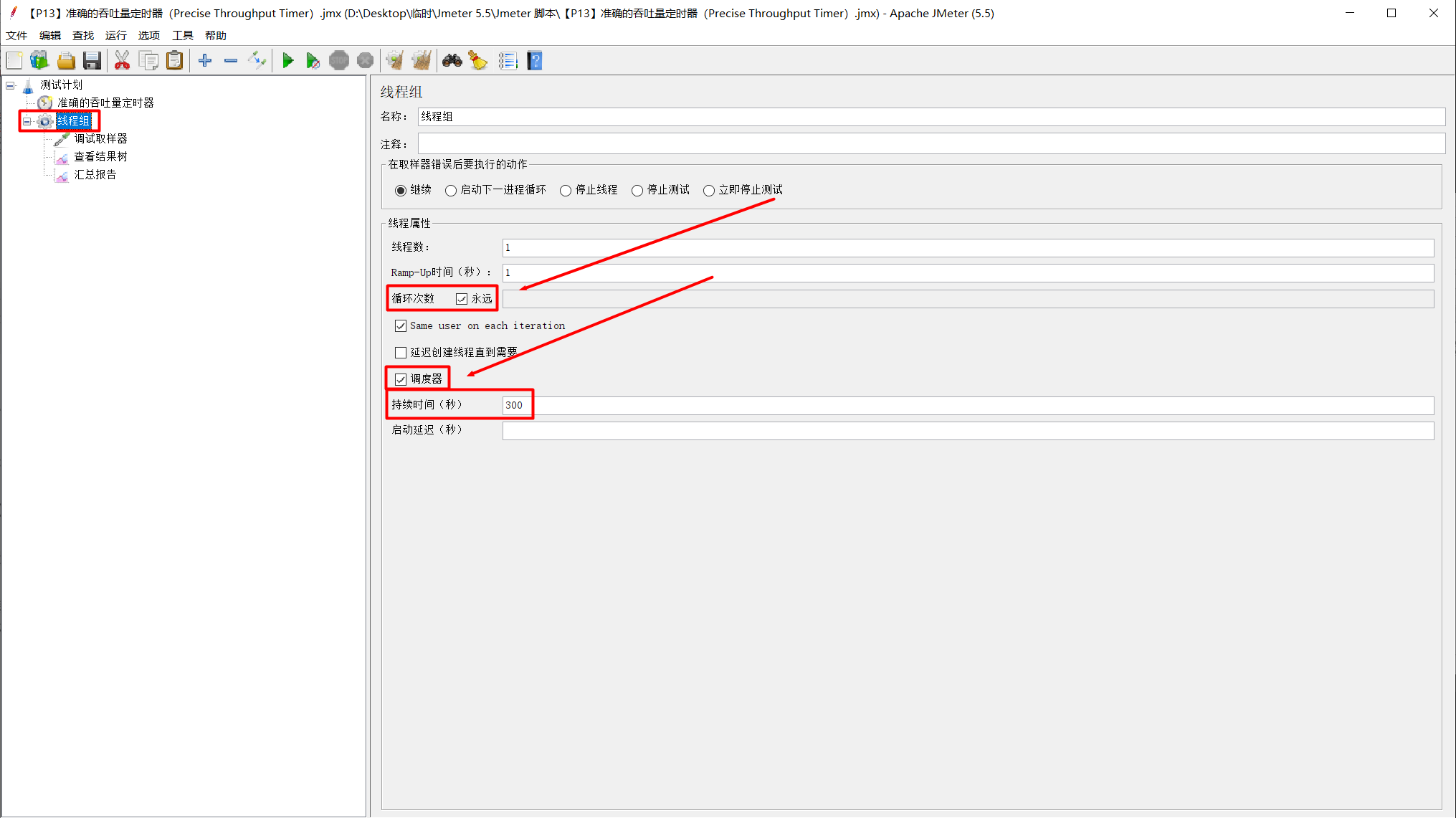
Task: Open the 查找 menu
Action: [x=83, y=35]
